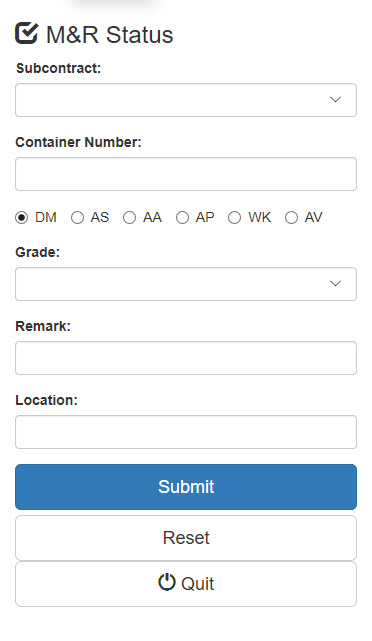Focus the Container Number text field
The height and width of the screenshot is (641, 372).
(x=186, y=174)
